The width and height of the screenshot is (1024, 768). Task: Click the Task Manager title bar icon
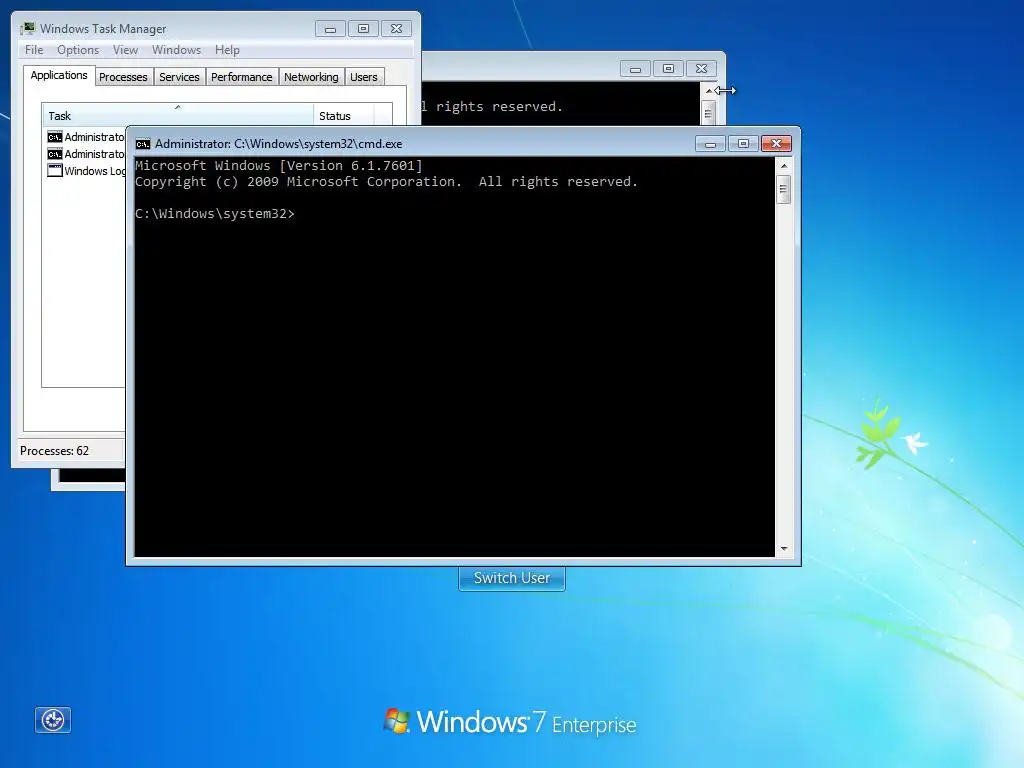(27, 29)
